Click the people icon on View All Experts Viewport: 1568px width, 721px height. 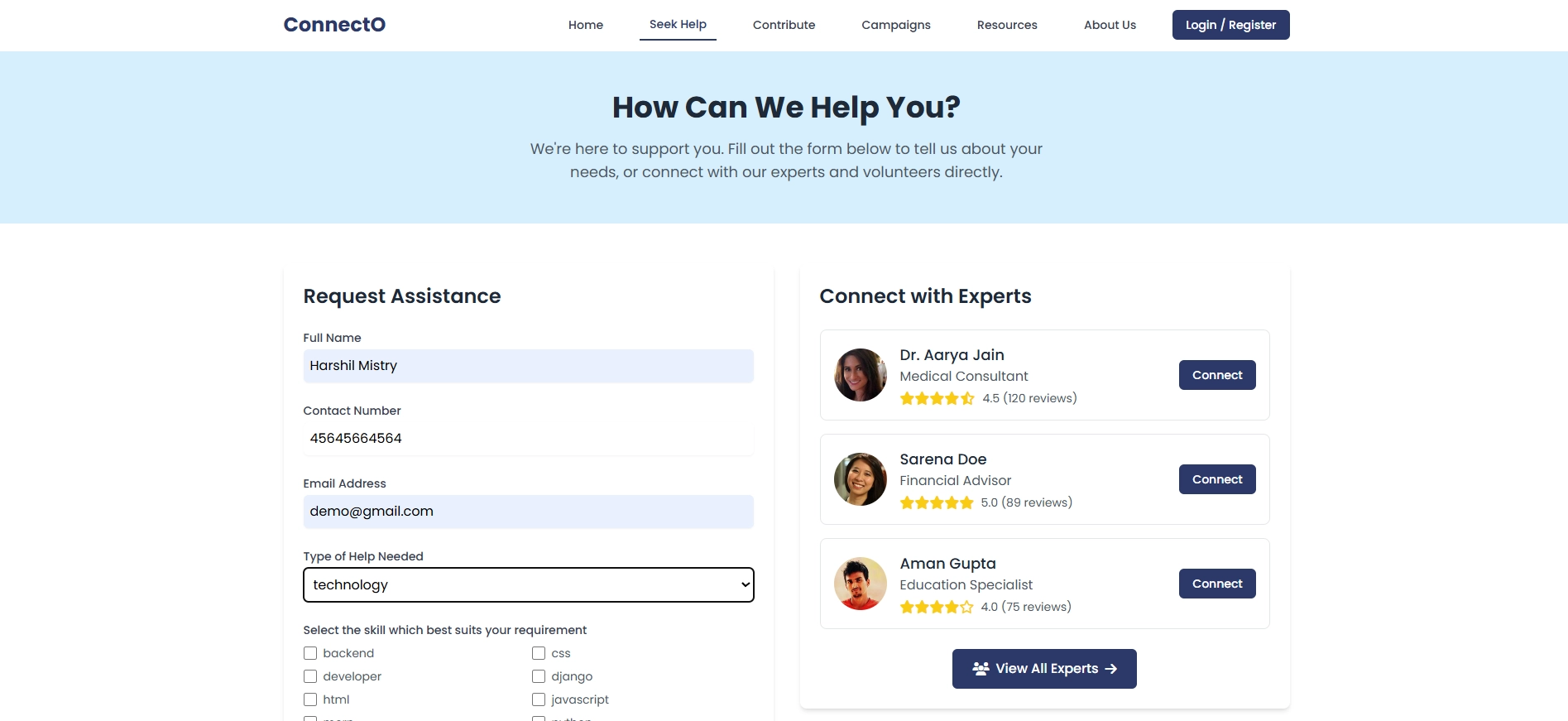point(981,669)
